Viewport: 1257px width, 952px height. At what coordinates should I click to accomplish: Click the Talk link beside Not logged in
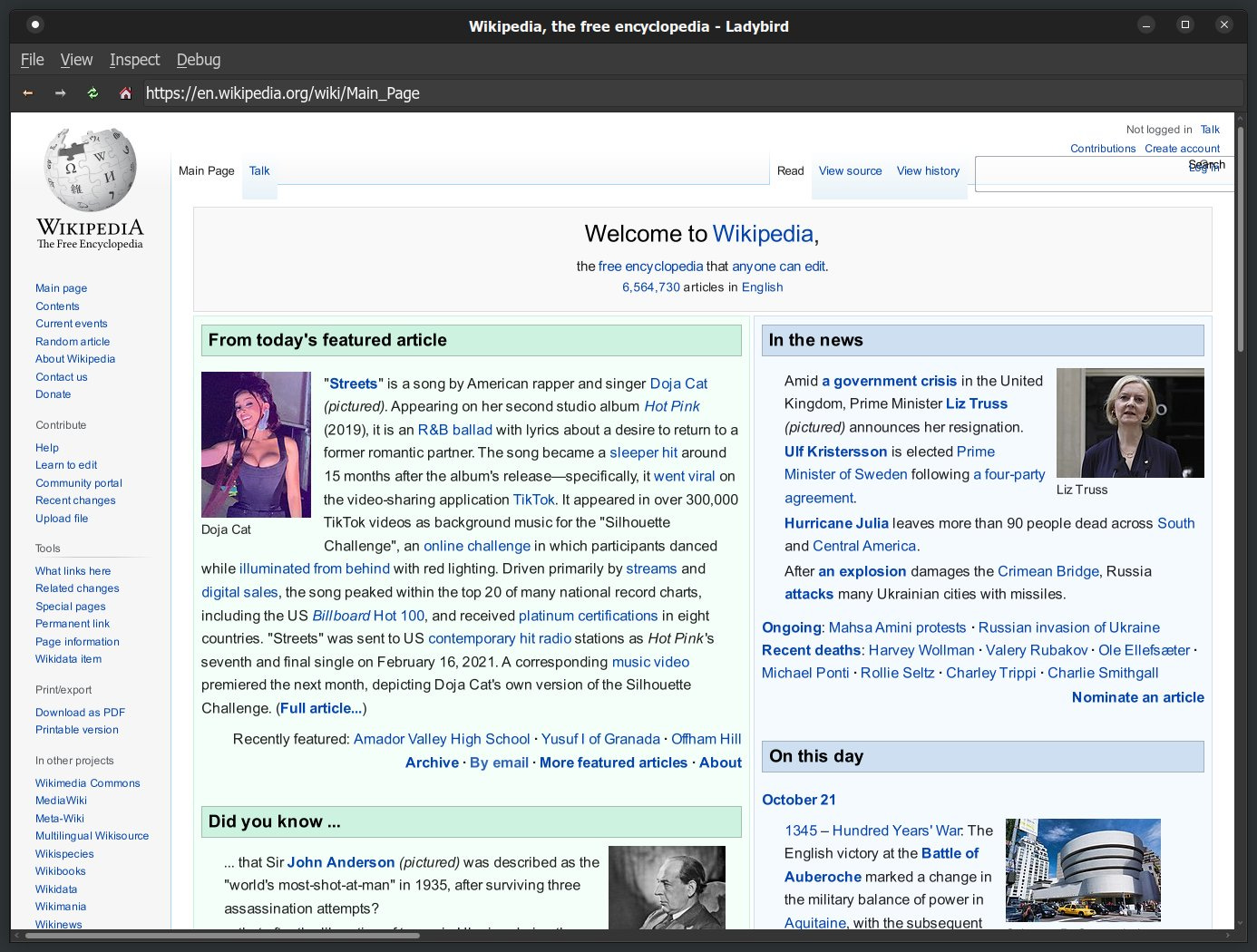pos(1210,129)
